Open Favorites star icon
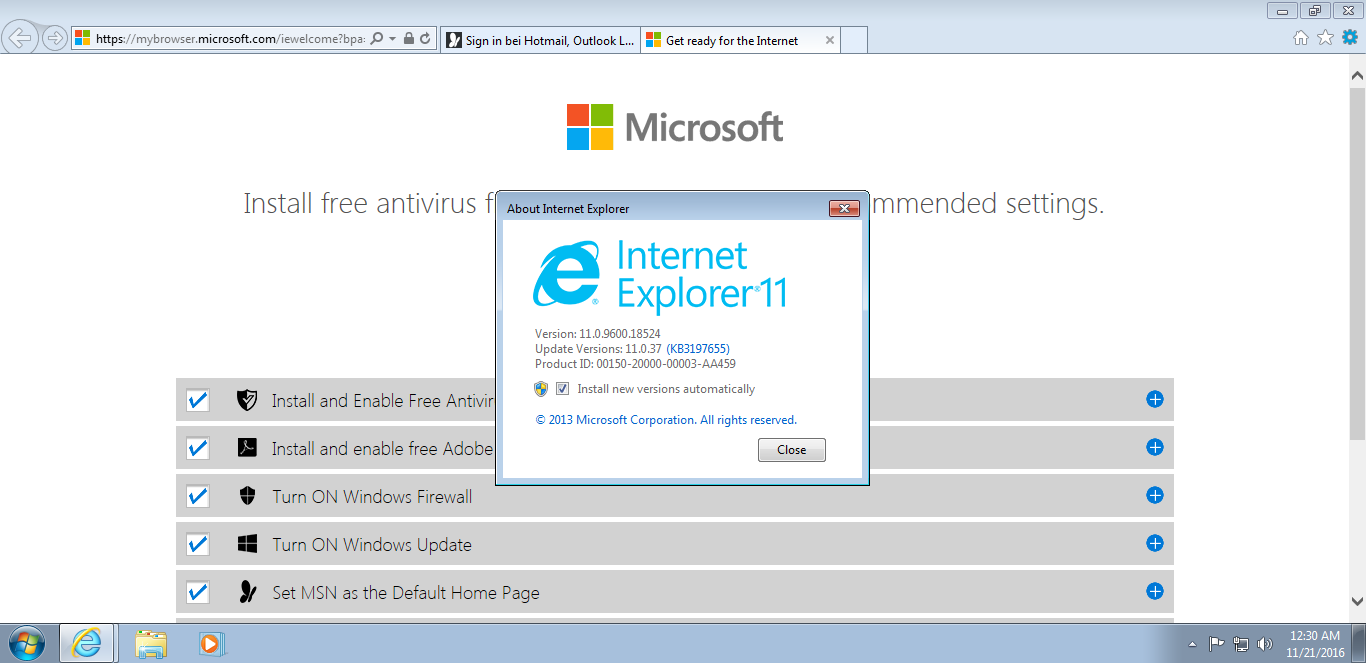This screenshot has height=663, width=1366. point(1325,38)
